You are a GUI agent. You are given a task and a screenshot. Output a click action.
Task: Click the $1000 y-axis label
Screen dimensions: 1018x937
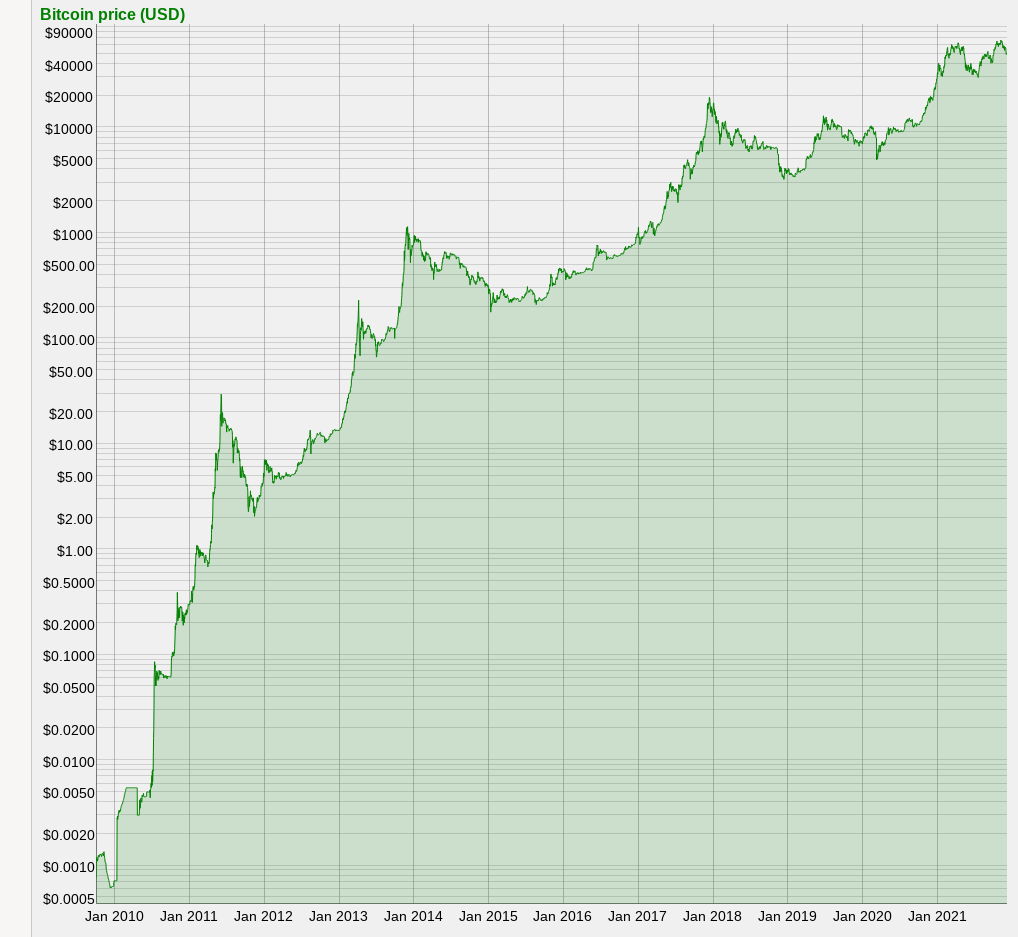(x=73, y=235)
